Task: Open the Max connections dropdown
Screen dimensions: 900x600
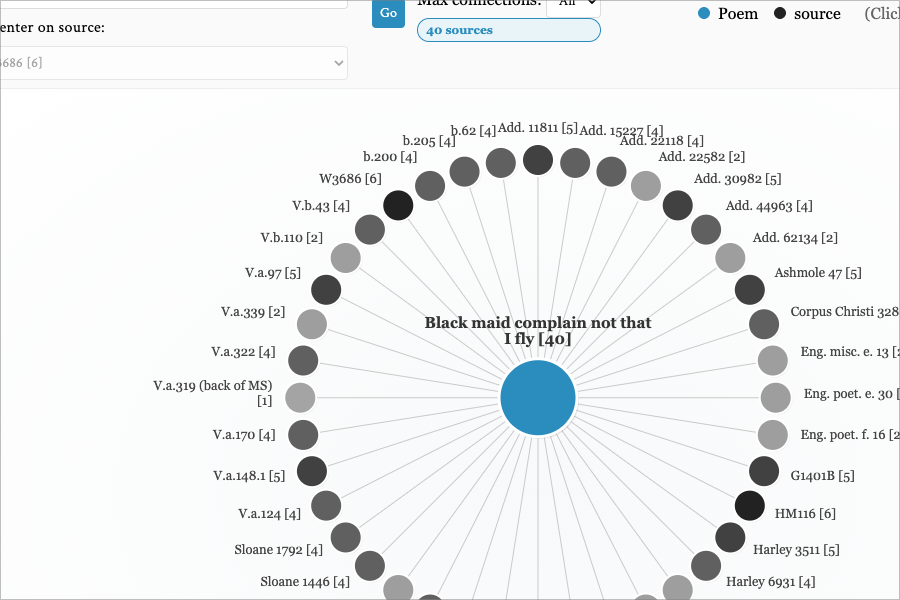Action: tap(574, 3)
